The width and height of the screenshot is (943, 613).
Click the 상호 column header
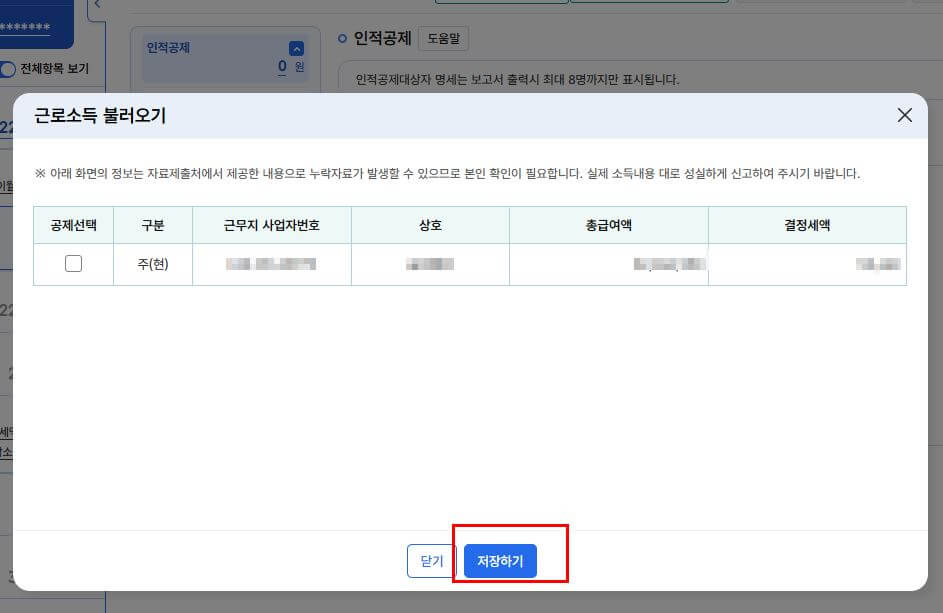(x=429, y=224)
